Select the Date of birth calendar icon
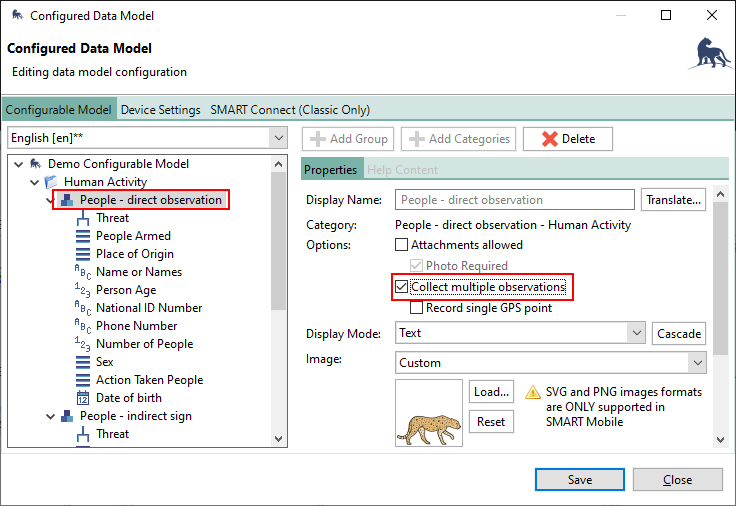736x506 pixels. tap(83, 398)
